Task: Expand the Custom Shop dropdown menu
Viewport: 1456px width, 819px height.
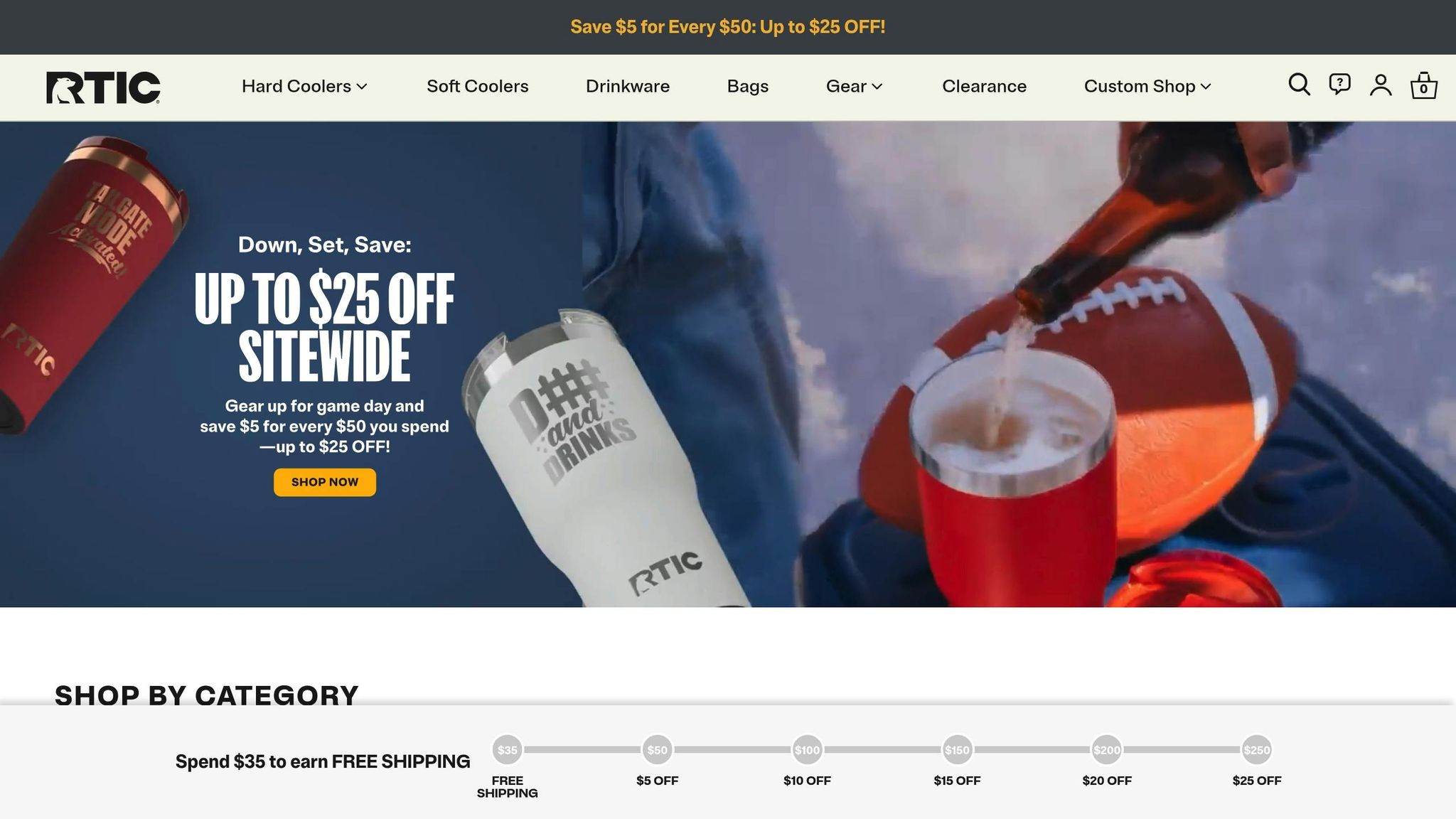Action: [x=1147, y=86]
